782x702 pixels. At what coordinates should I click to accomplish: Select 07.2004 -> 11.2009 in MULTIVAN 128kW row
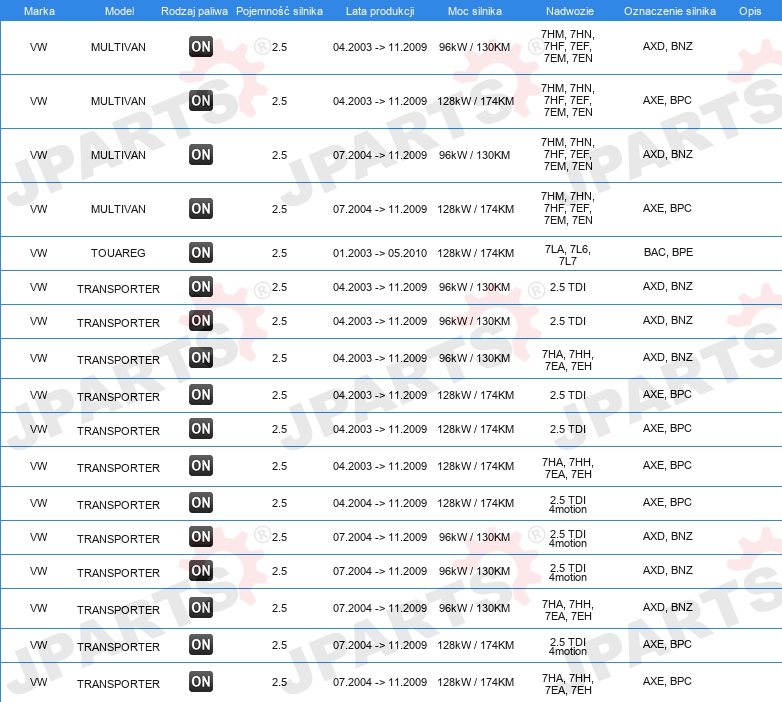[380, 209]
